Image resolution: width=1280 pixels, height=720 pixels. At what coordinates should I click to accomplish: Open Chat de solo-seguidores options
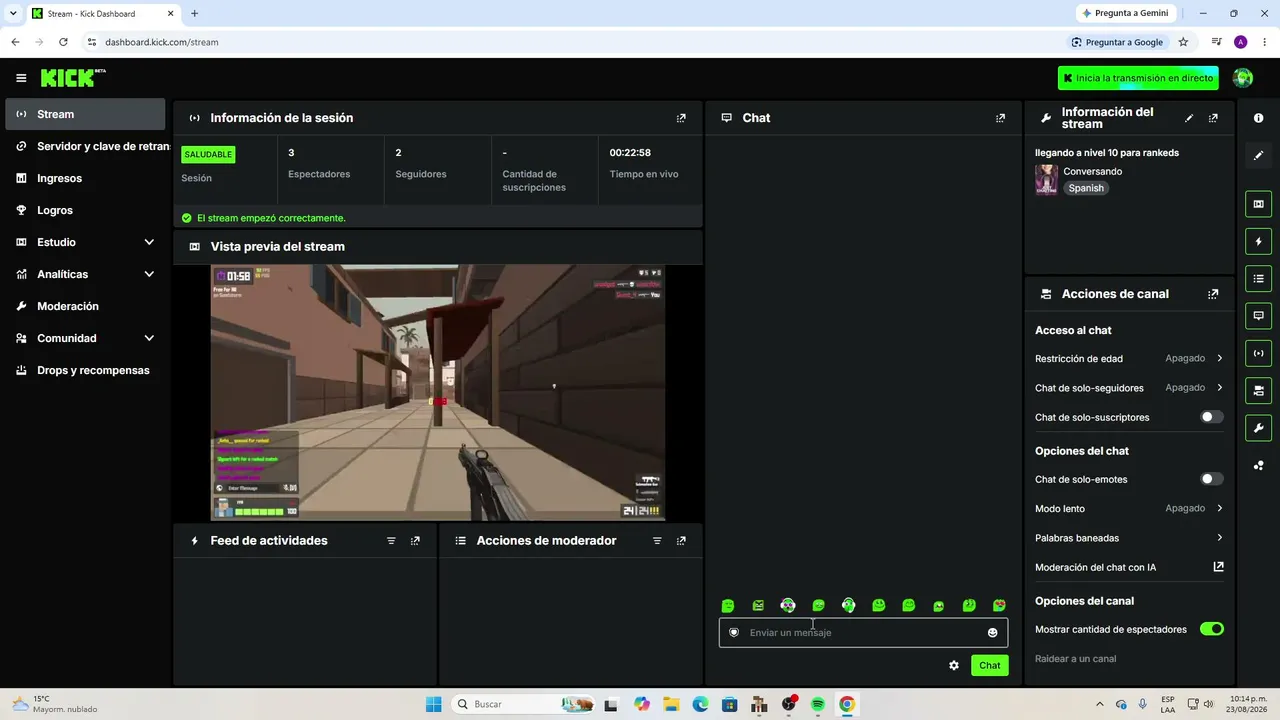click(1129, 388)
